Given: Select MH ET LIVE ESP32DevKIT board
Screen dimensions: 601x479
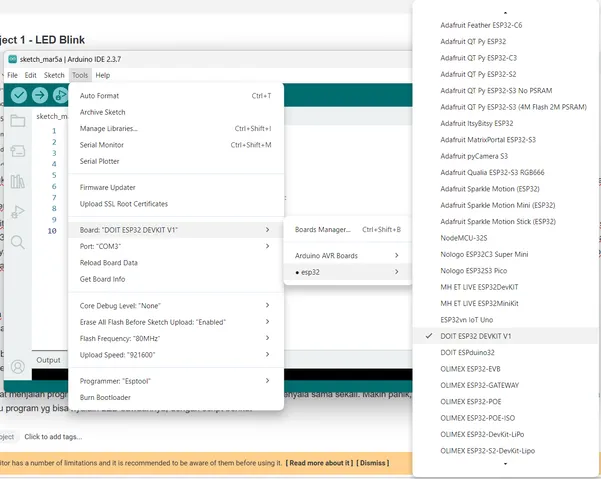Looking at the screenshot, I should click(505, 287).
